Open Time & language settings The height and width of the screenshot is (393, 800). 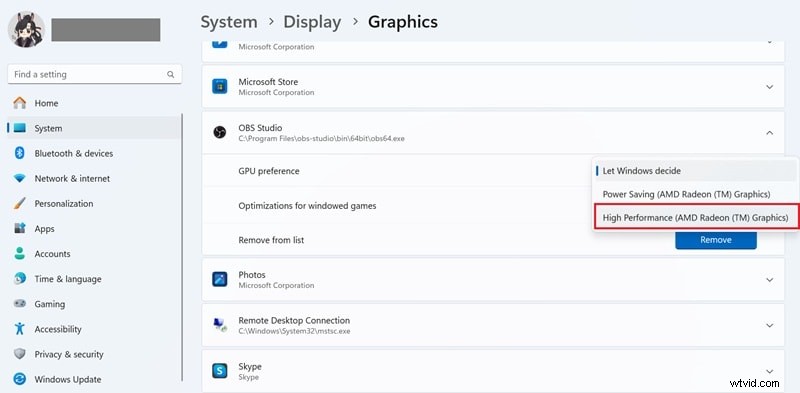[x=94, y=279]
